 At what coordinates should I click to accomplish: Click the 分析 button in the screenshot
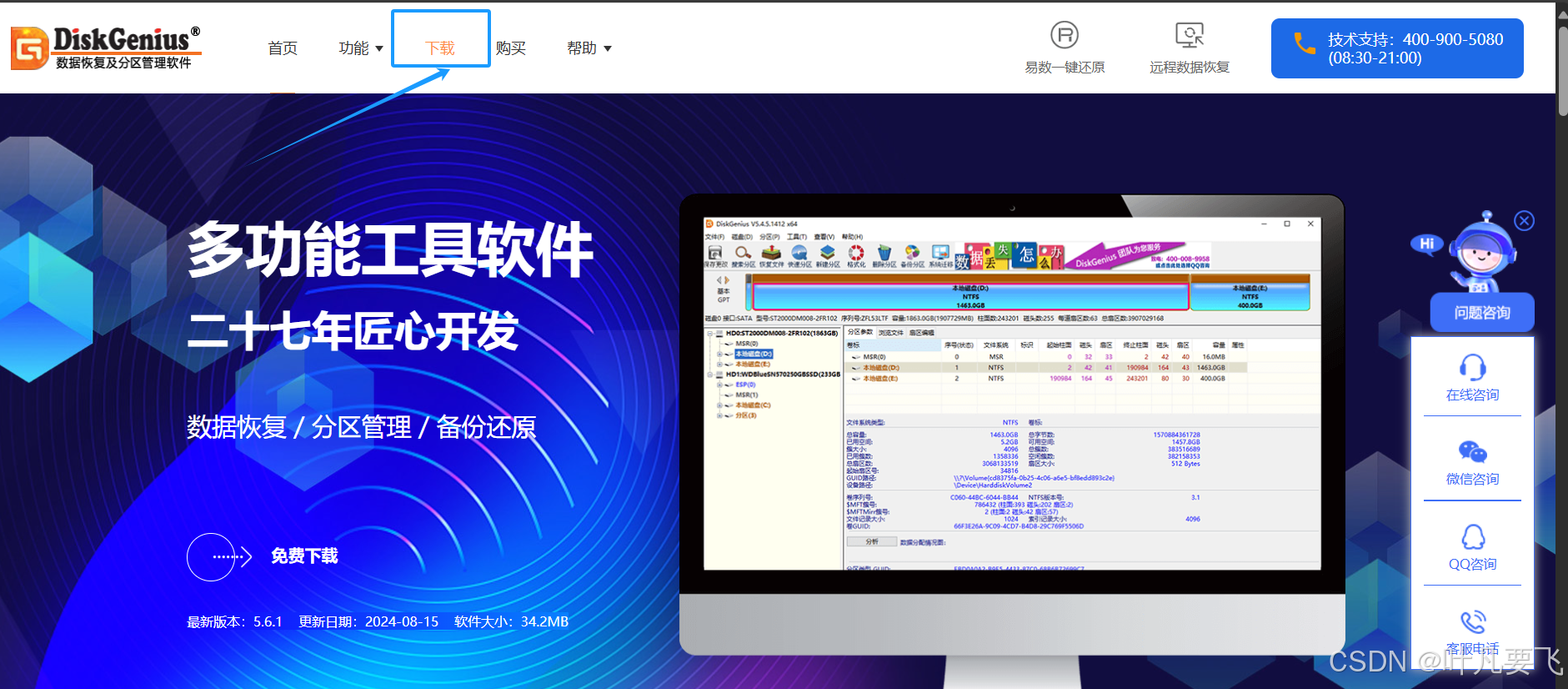pyautogui.click(x=871, y=542)
